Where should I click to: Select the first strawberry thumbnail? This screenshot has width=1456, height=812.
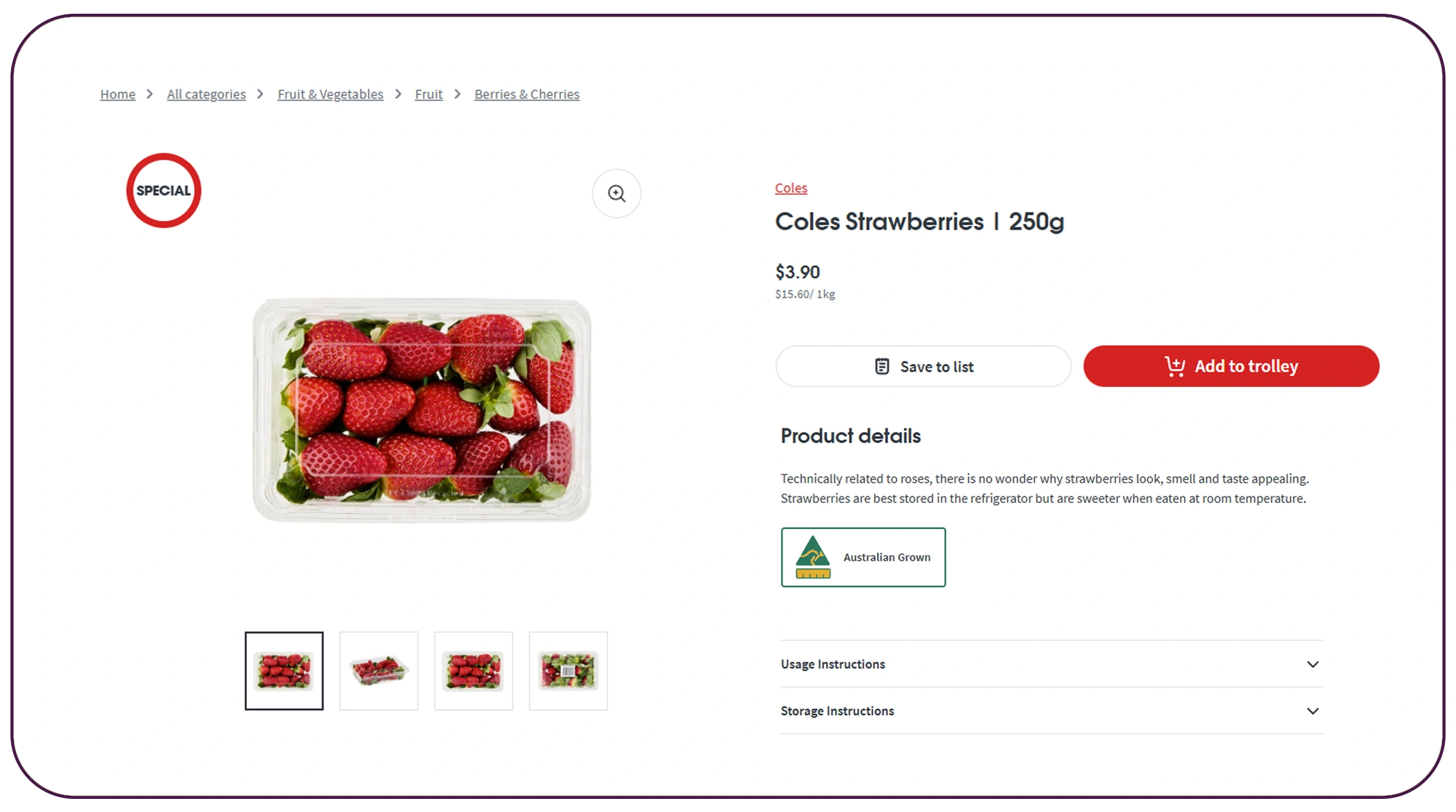[284, 671]
